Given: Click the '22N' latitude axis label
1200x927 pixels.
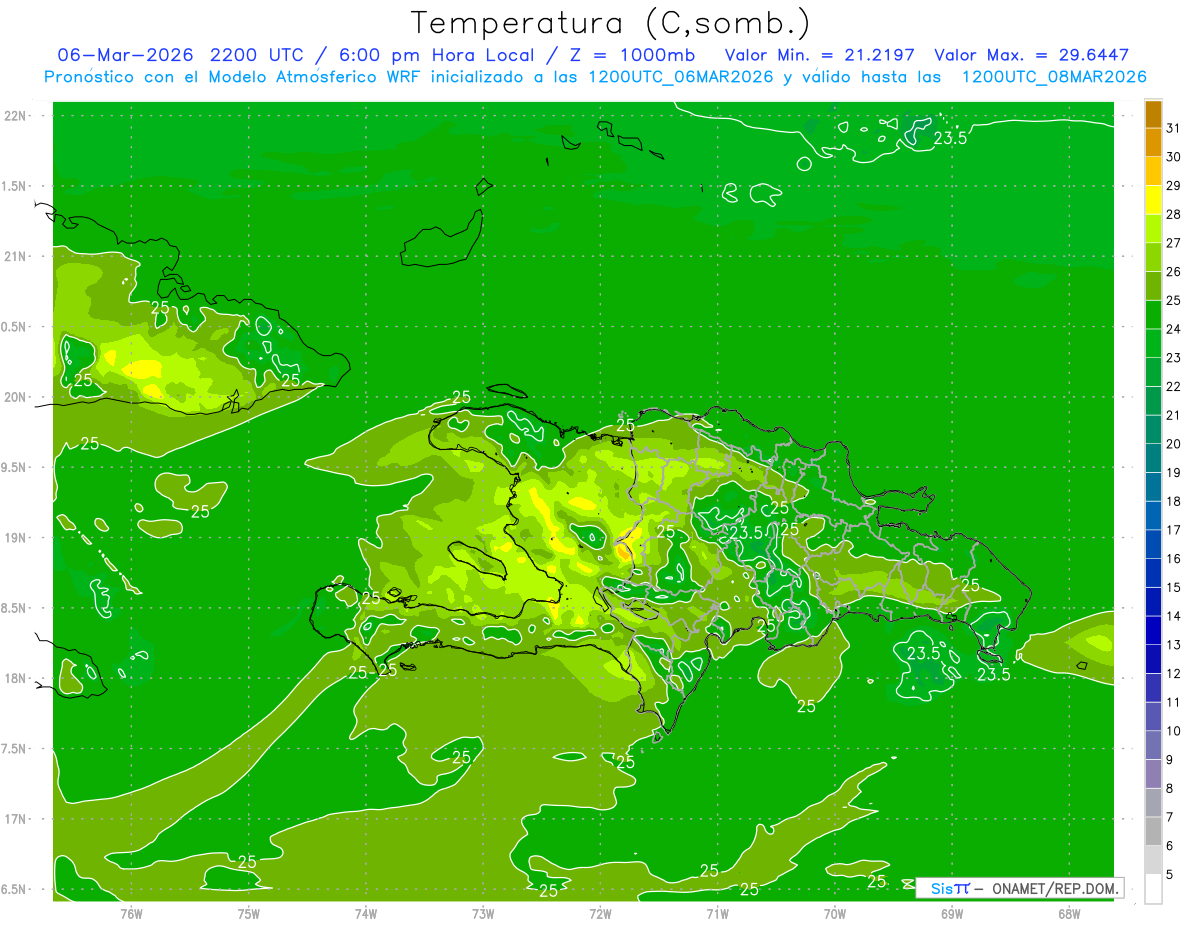Looking at the screenshot, I should point(17,116).
